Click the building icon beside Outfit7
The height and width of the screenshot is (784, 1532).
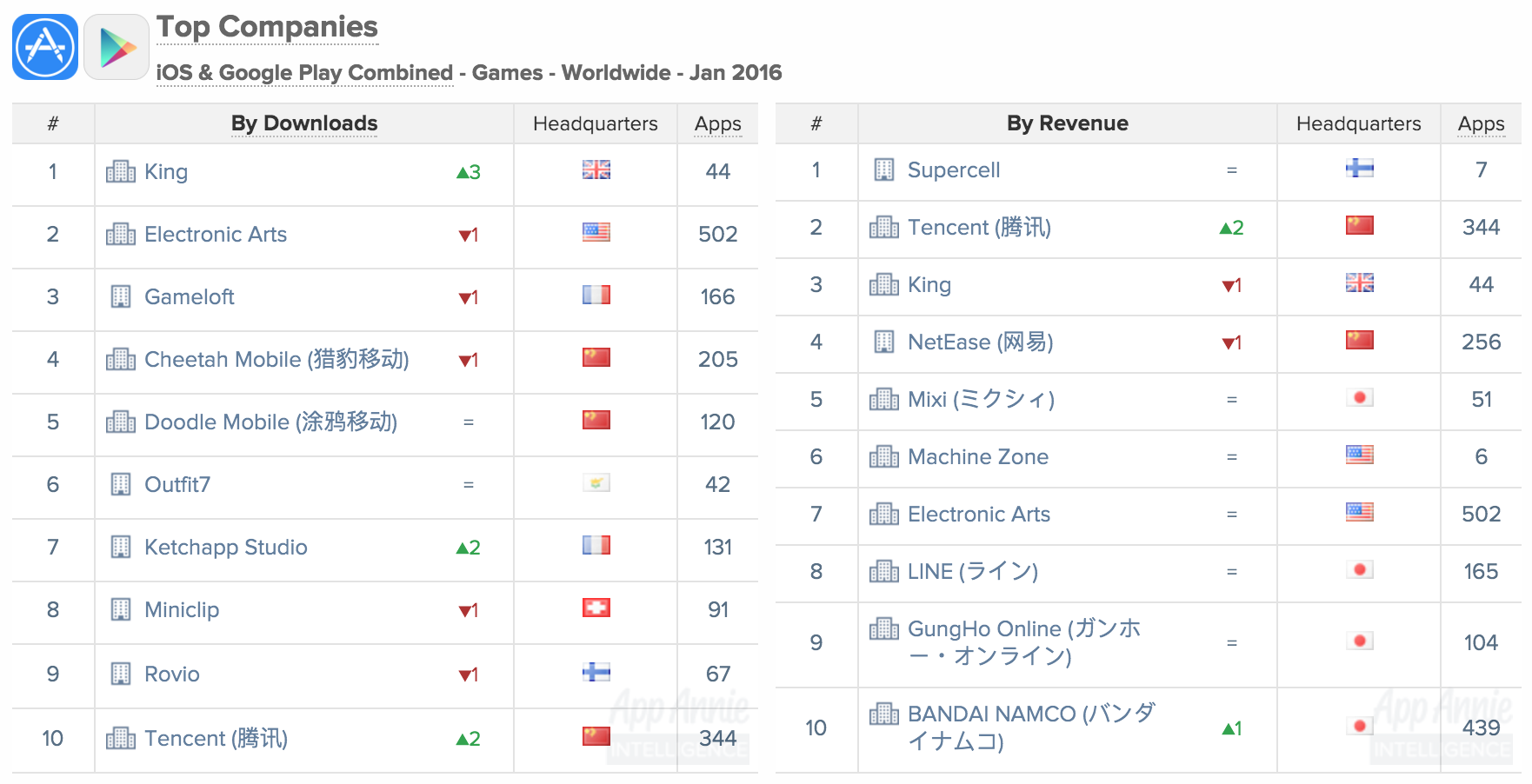pyautogui.click(x=121, y=484)
